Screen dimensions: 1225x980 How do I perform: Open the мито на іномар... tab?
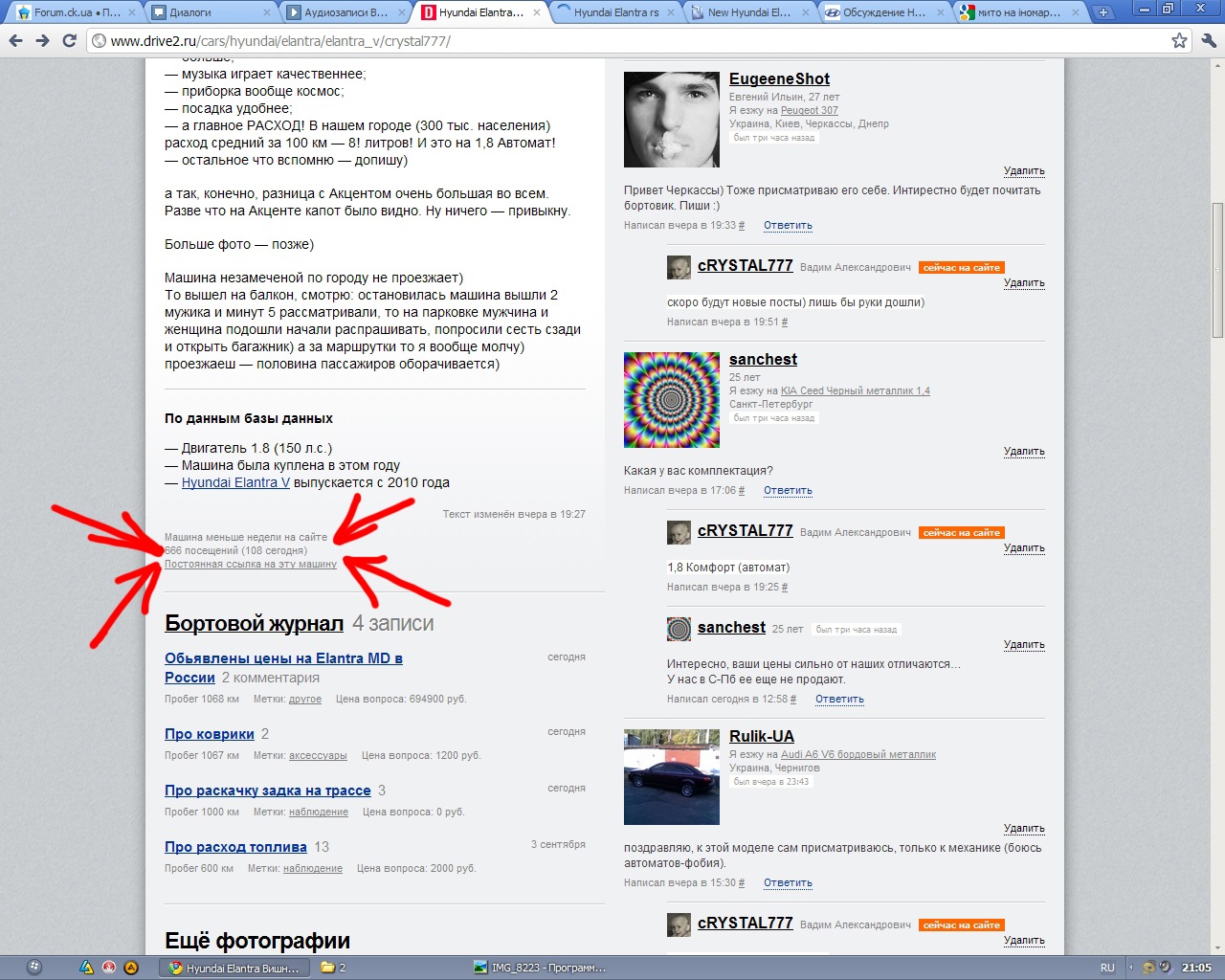point(1019,12)
